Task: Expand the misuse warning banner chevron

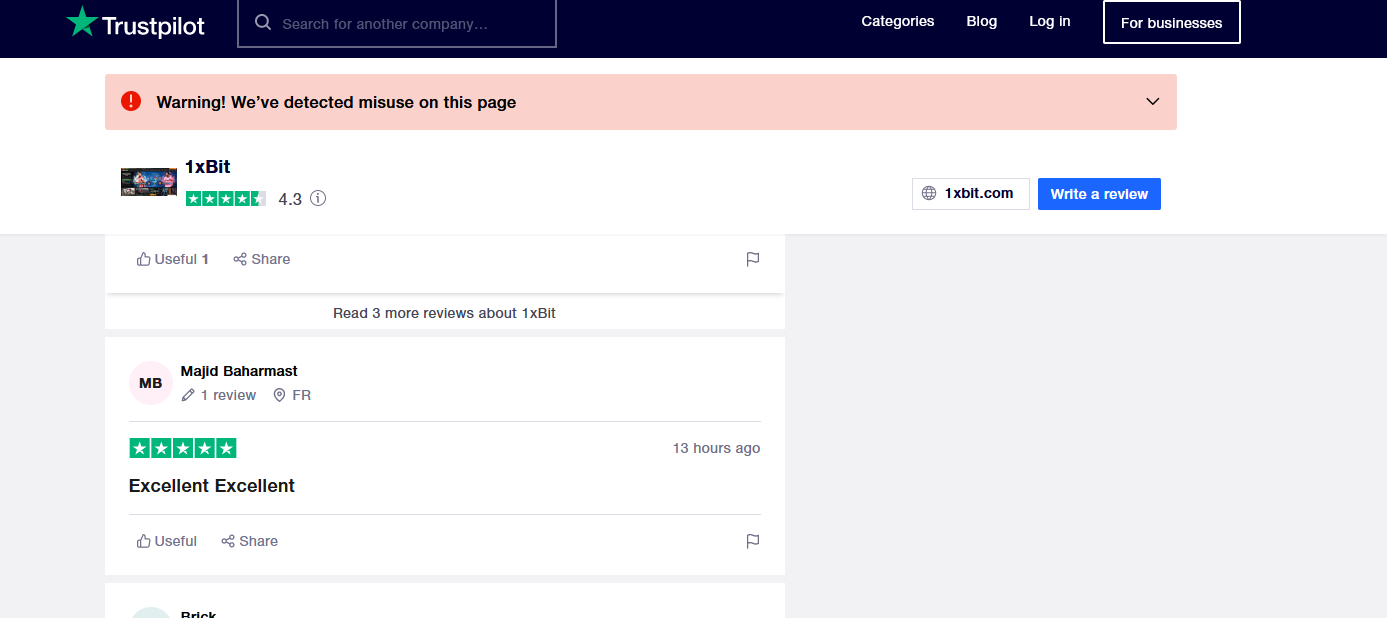Action: click(1153, 102)
